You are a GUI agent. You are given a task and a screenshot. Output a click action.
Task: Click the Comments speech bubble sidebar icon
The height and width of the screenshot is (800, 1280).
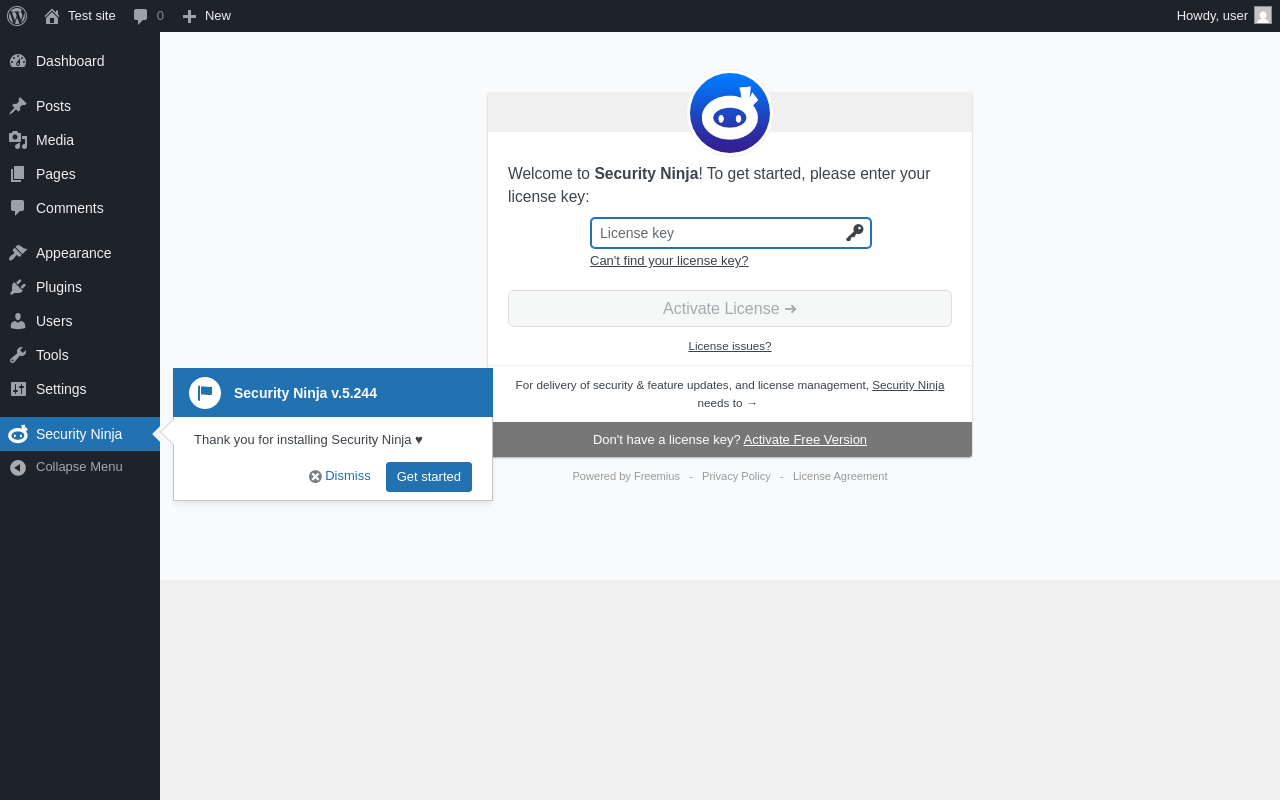coord(18,208)
